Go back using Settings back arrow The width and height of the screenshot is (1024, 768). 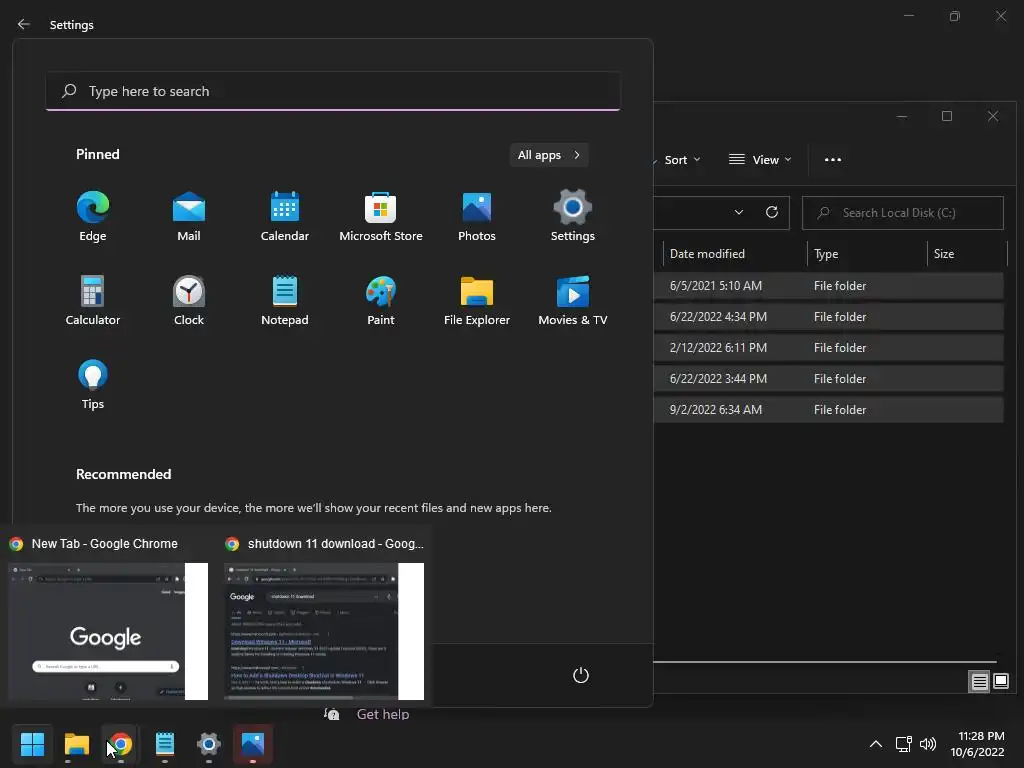pyautogui.click(x=24, y=24)
